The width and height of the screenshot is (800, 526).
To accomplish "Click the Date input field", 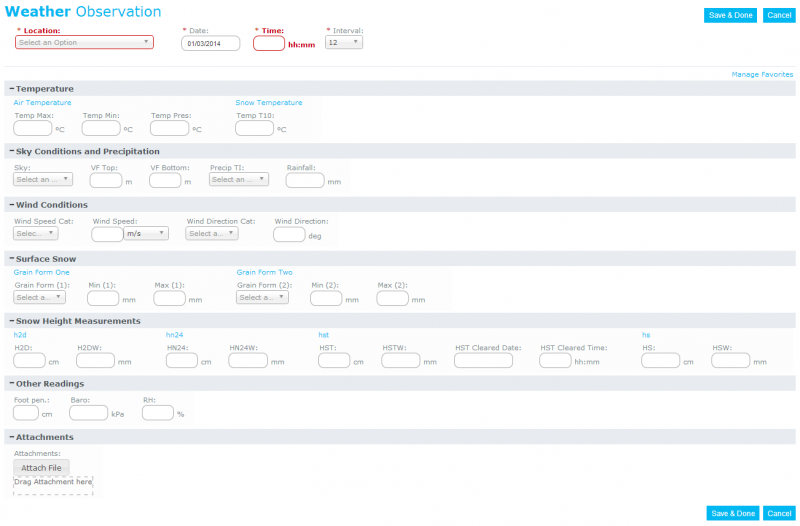I will tap(210, 43).
